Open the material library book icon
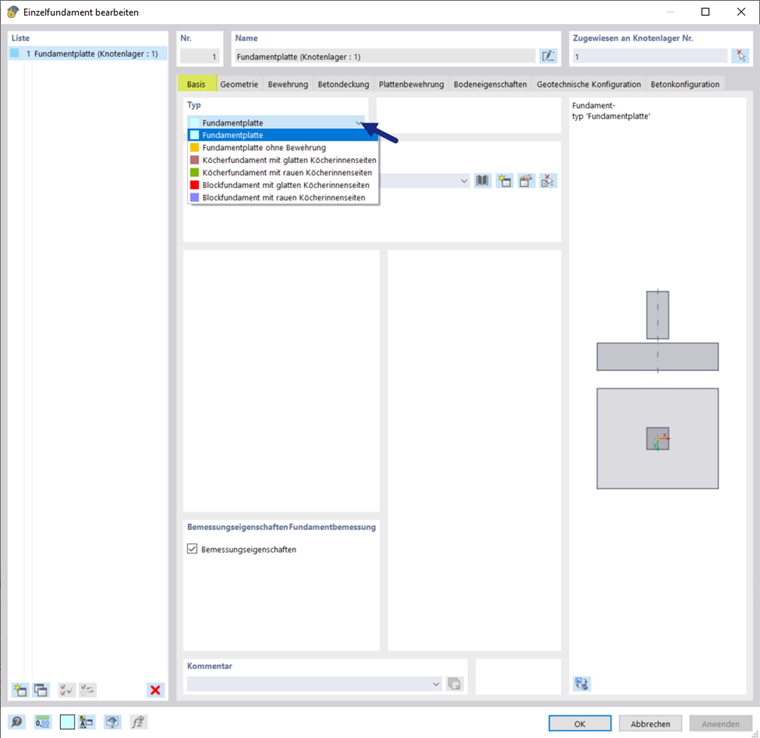 482,181
